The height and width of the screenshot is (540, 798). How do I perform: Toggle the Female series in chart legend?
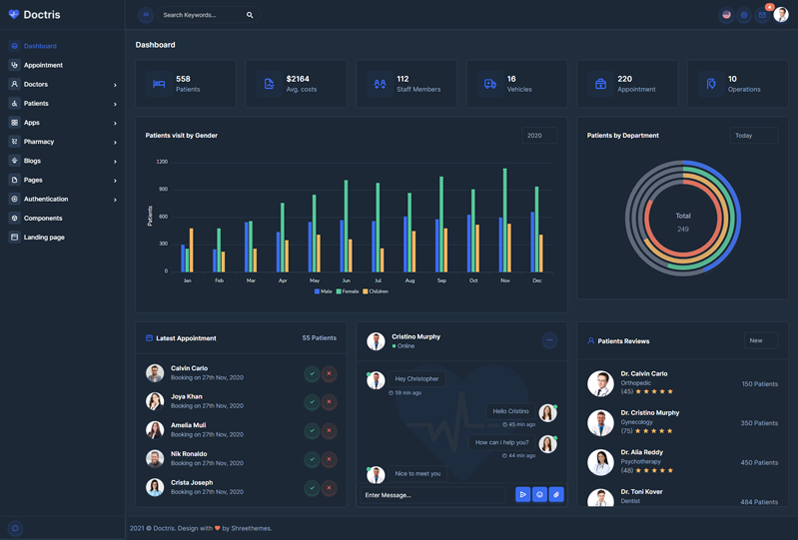tap(347, 291)
